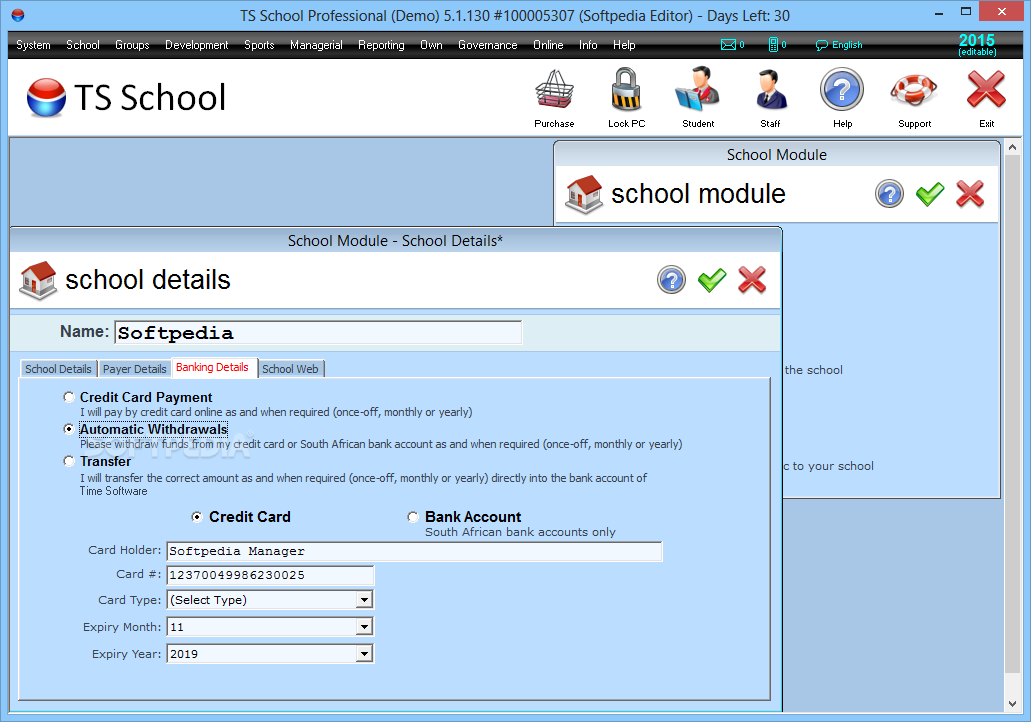
Task: Switch to the School Details tab
Action: pos(59,369)
